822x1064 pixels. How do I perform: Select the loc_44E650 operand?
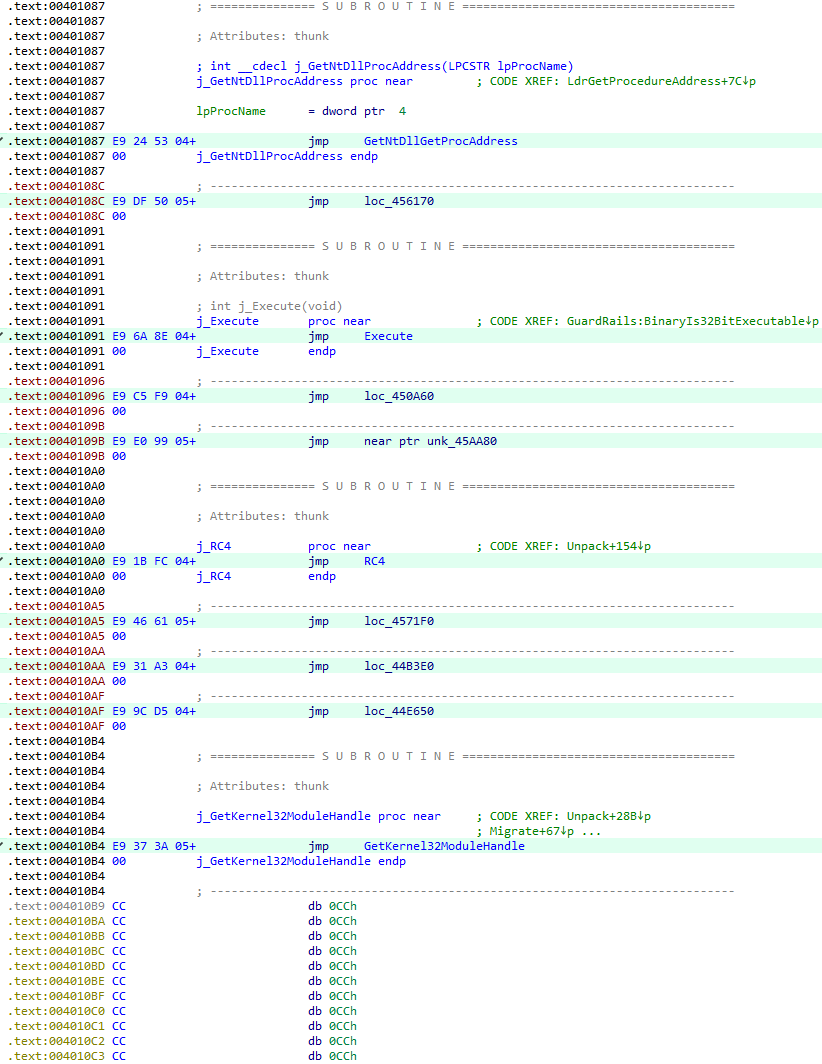399,711
